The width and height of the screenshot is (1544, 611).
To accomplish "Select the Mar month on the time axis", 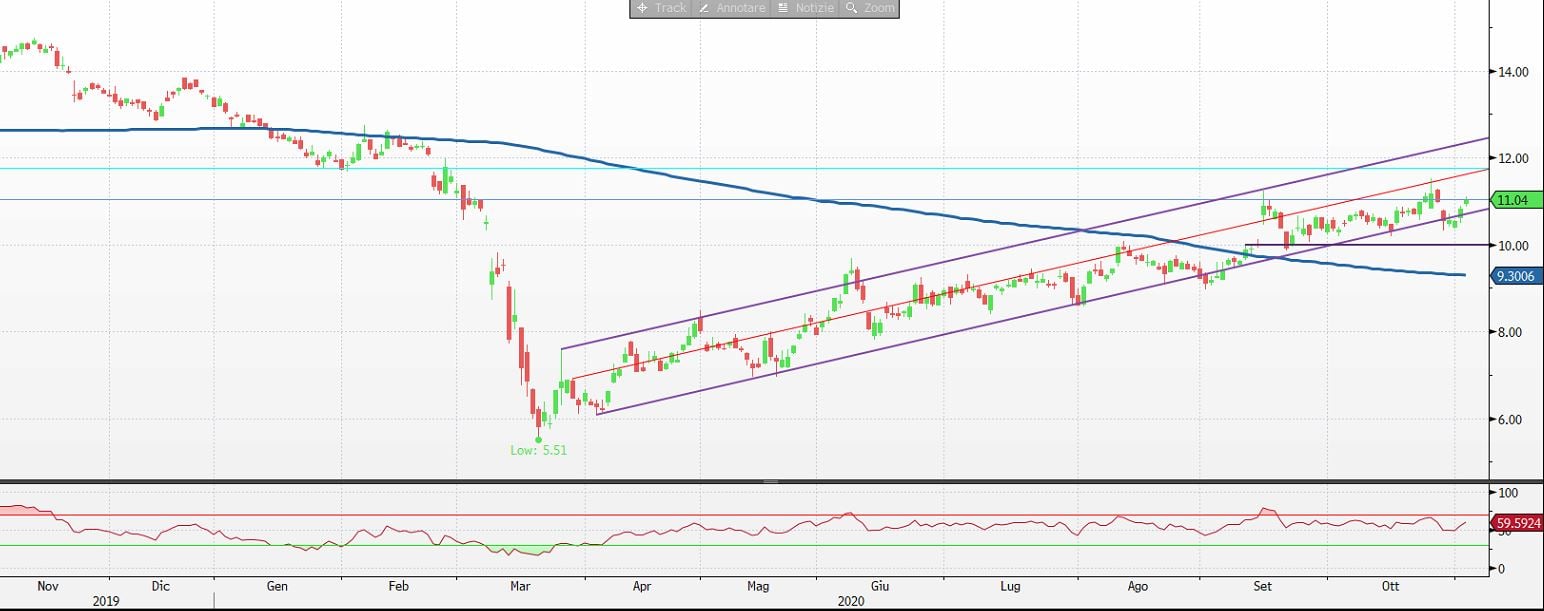I will [x=521, y=586].
